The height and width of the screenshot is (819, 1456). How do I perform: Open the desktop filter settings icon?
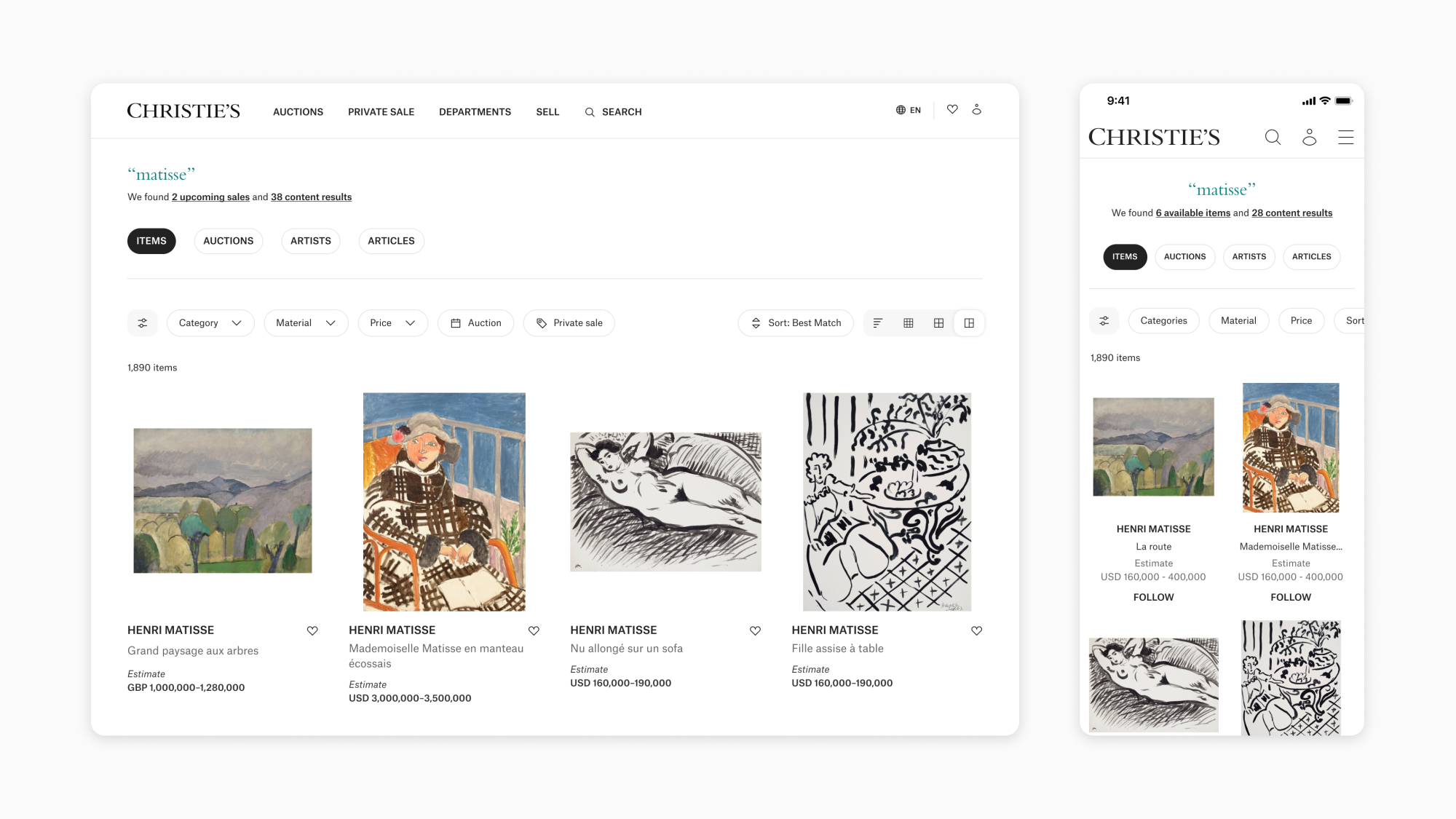click(x=143, y=323)
